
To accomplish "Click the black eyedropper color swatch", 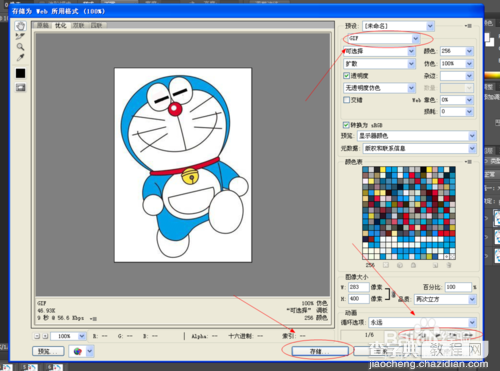I will tap(20, 73).
